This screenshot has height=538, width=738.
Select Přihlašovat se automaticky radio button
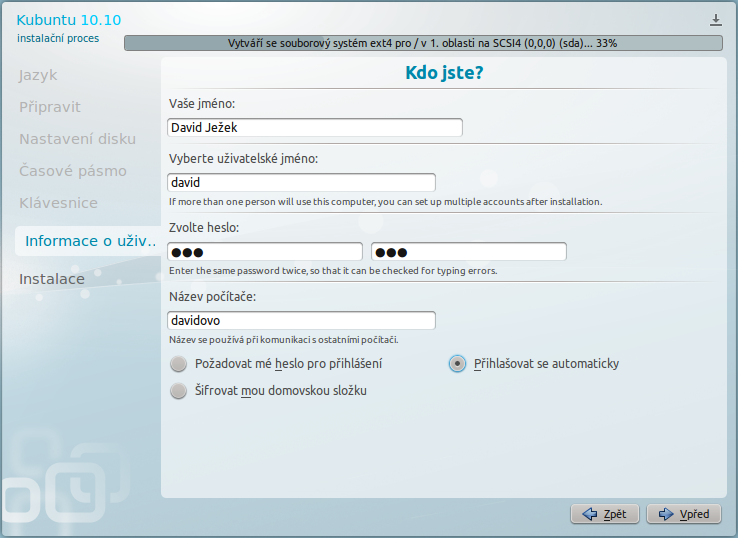pos(457,364)
